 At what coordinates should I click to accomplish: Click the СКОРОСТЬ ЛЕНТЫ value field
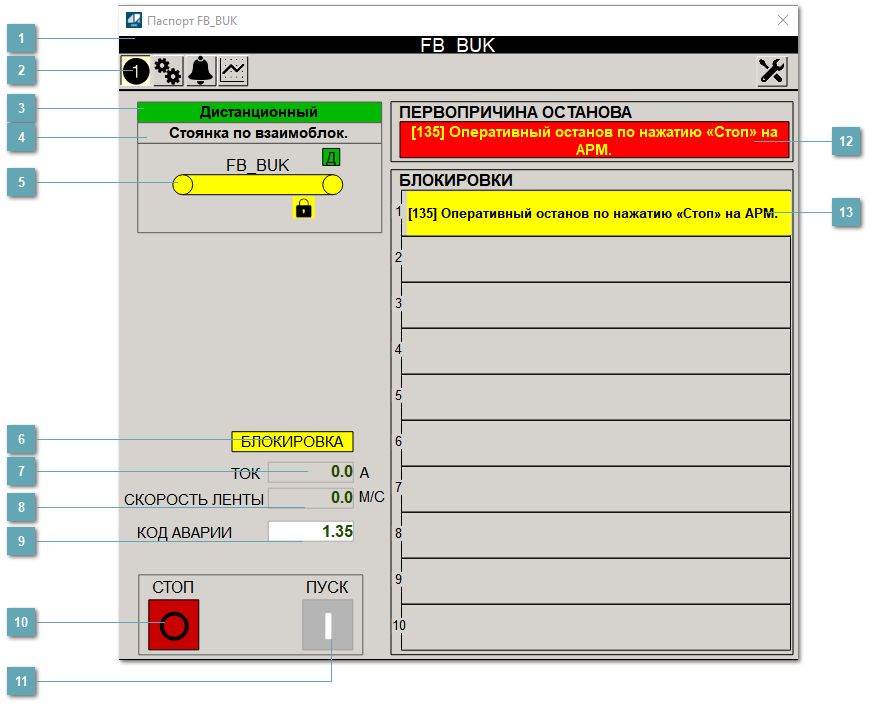(x=311, y=498)
